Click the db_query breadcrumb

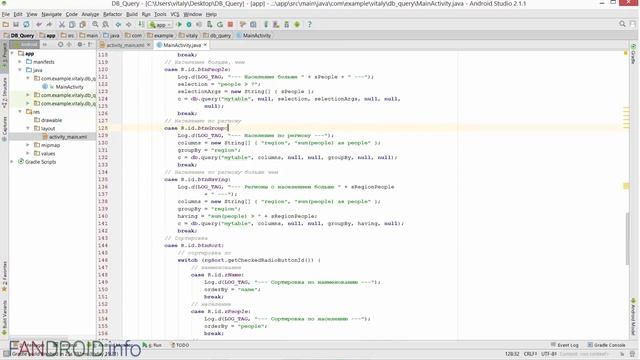point(217,36)
